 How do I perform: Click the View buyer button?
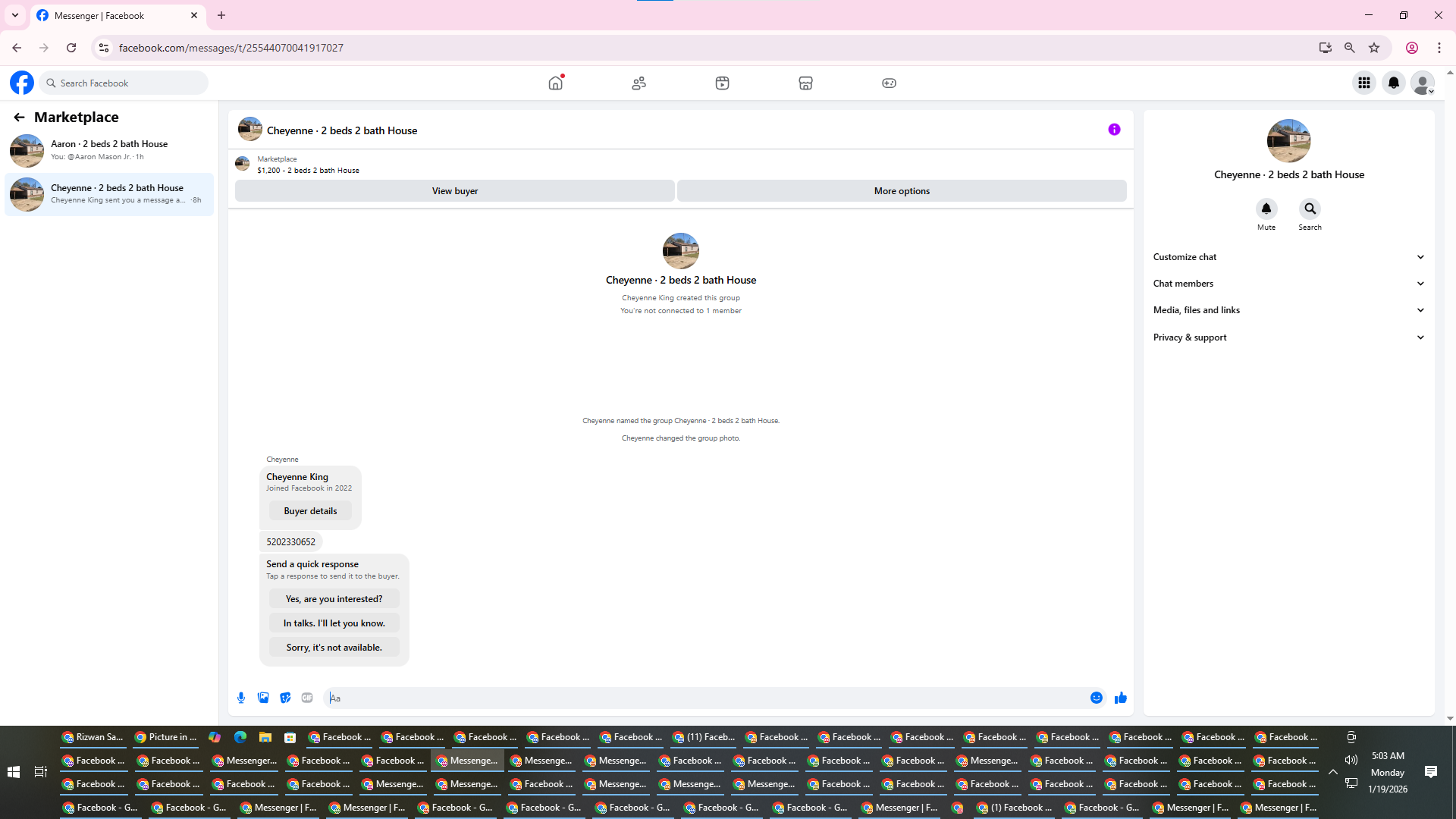pyautogui.click(x=455, y=191)
